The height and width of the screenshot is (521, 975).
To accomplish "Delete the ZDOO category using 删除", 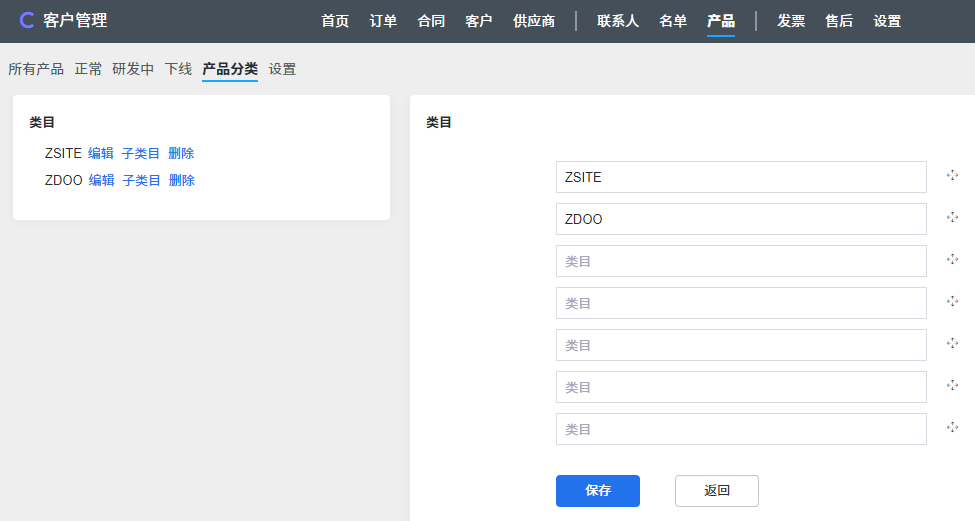I will pos(182,180).
